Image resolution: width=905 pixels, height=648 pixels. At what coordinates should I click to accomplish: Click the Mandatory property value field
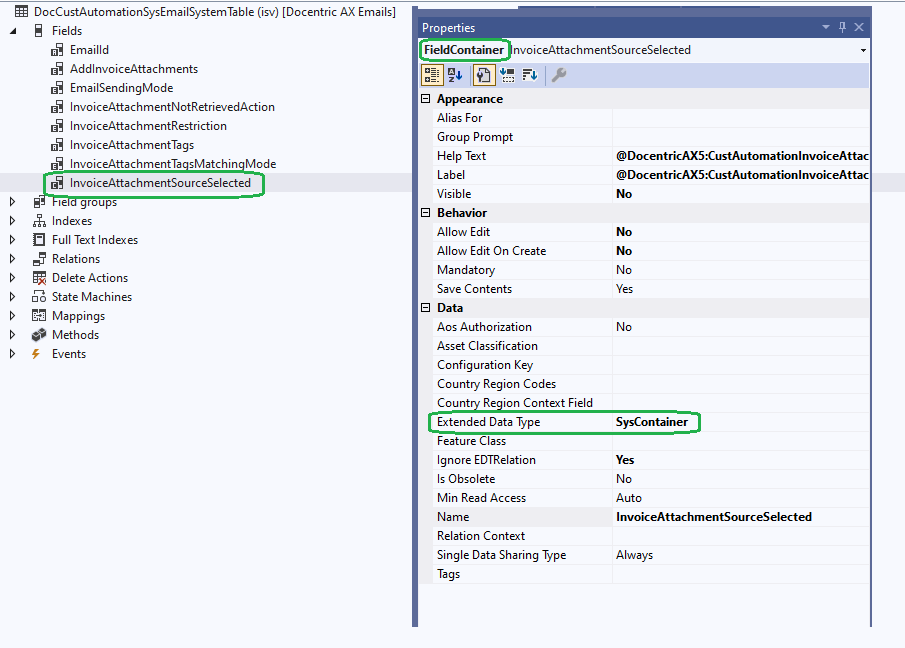point(740,270)
